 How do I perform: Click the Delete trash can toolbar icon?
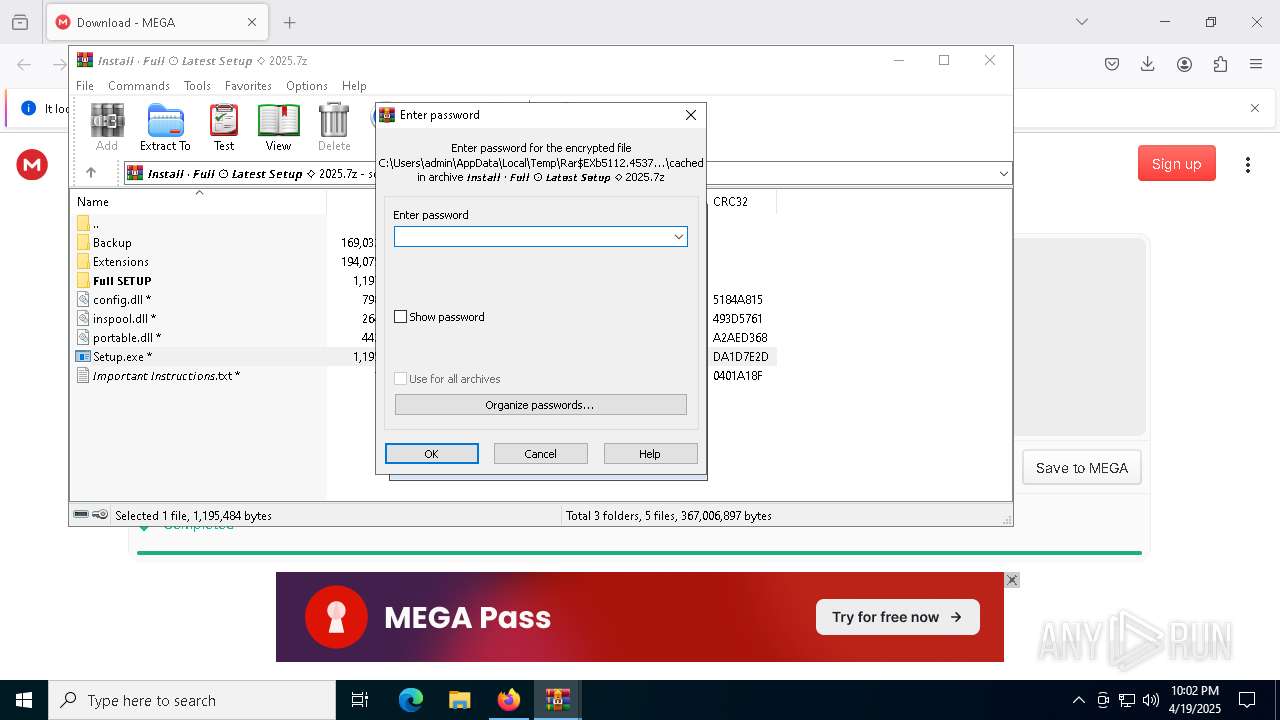pyautogui.click(x=334, y=127)
